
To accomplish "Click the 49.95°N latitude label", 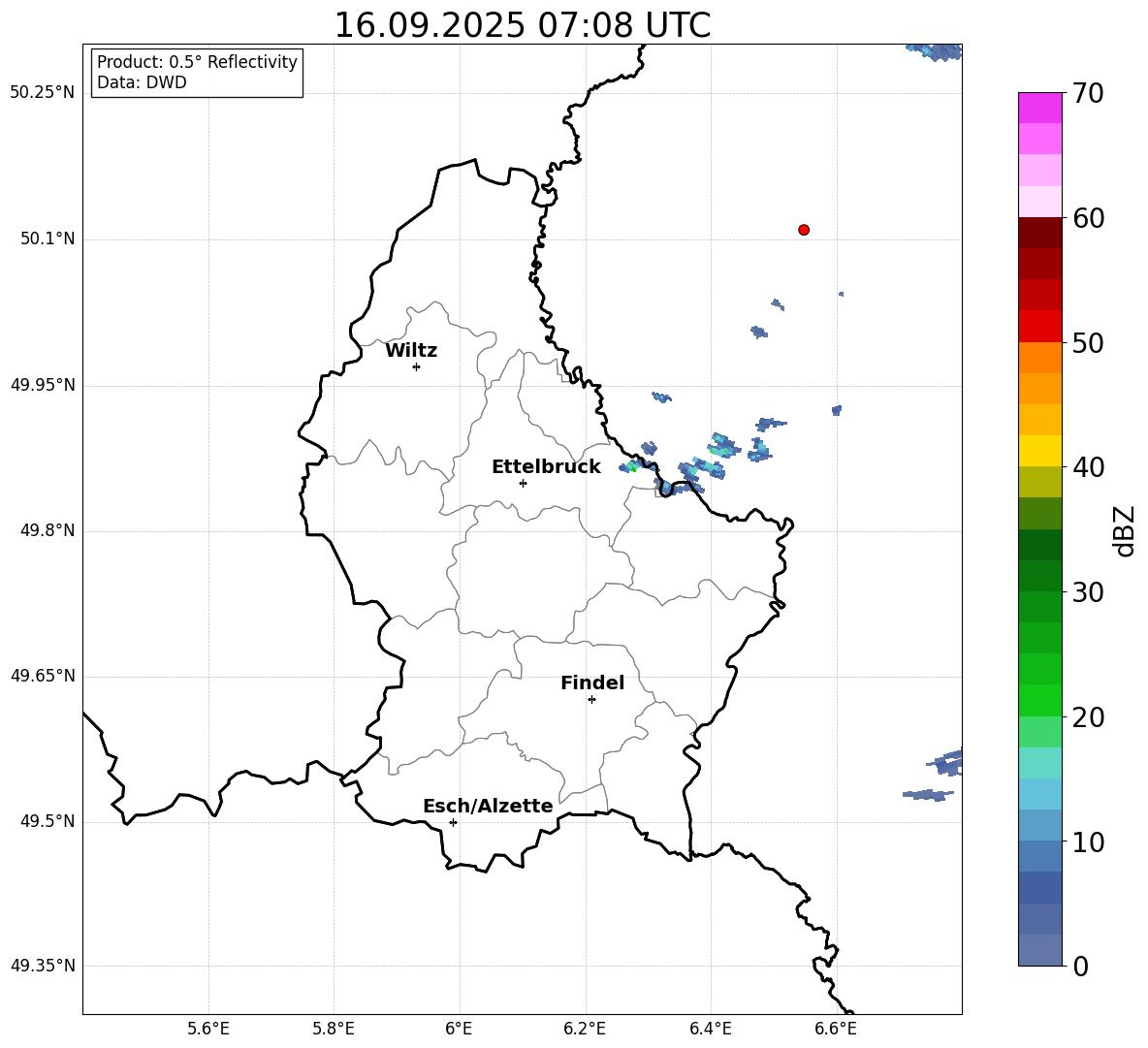I will click(x=43, y=384).
